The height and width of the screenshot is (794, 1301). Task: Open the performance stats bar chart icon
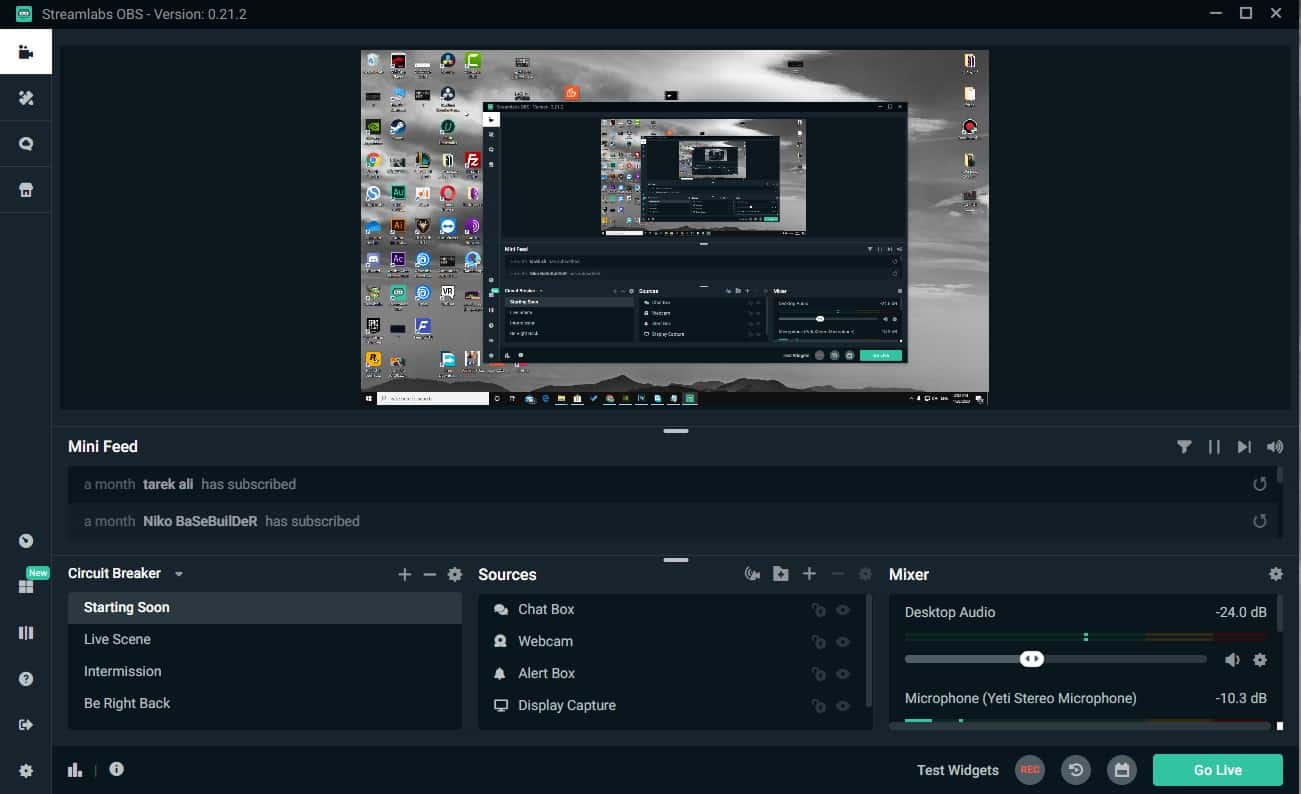click(x=75, y=769)
